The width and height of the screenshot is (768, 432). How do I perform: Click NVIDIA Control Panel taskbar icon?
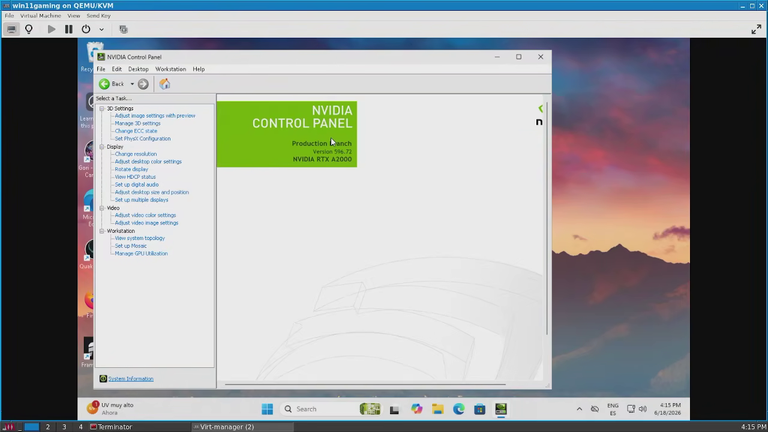501,409
